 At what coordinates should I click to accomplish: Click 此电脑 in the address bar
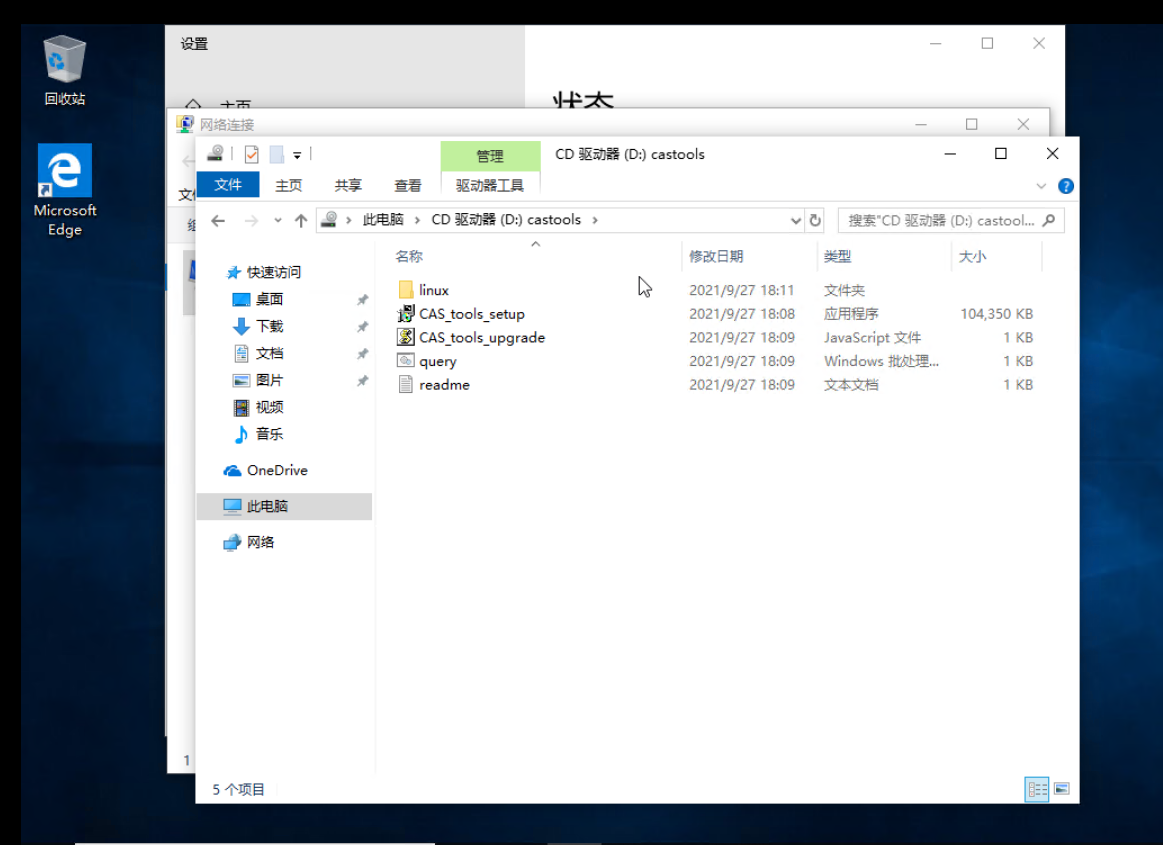tap(383, 220)
